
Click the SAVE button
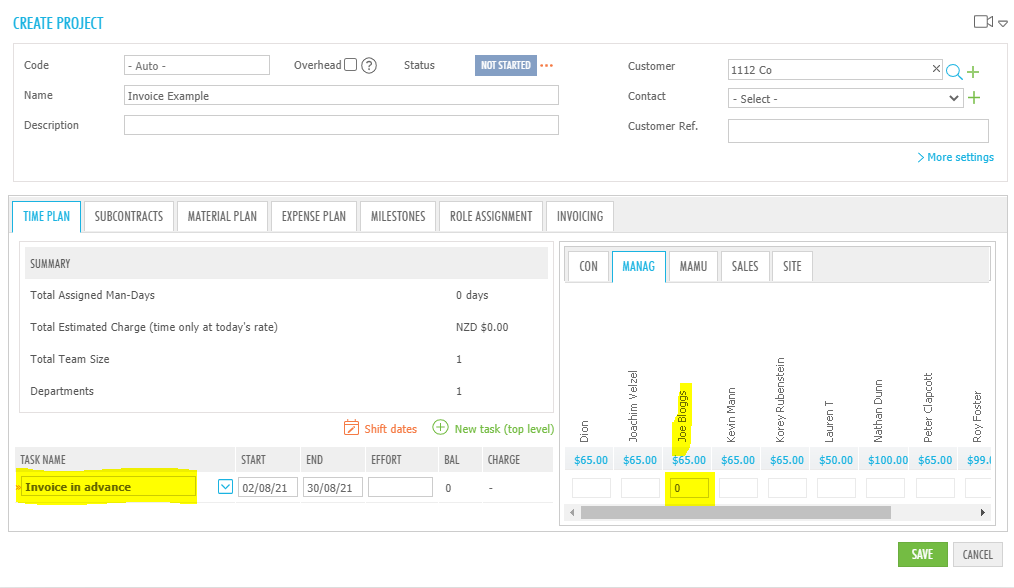(x=922, y=554)
